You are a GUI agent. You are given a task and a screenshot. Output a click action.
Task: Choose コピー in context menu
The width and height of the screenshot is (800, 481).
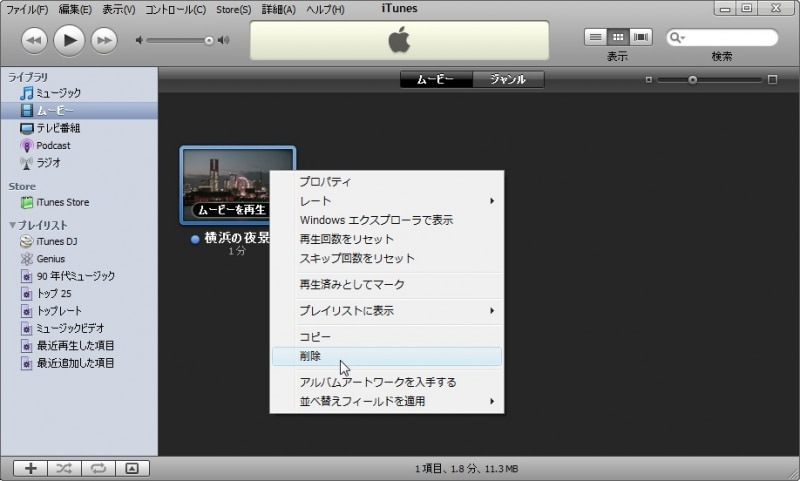point(387,337)
